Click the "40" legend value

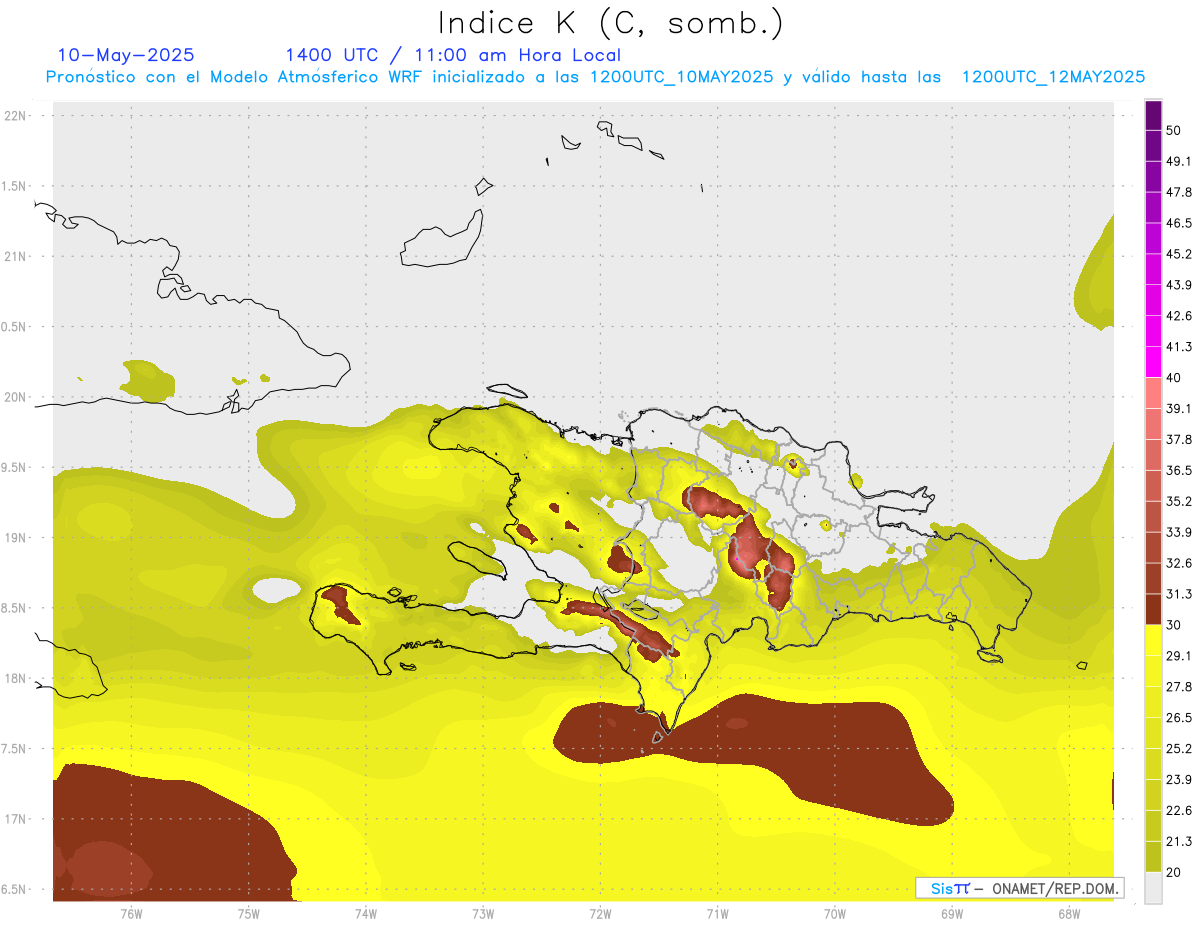pyautogui.click(x=1174, y=378)
